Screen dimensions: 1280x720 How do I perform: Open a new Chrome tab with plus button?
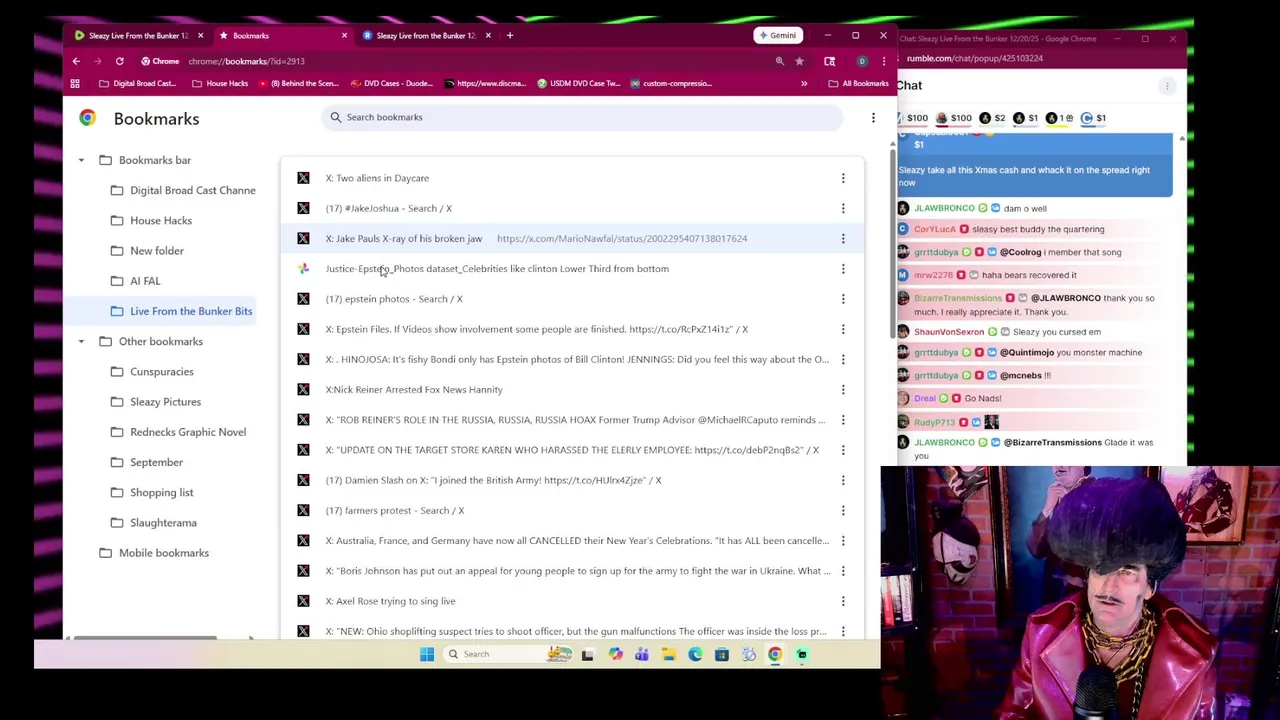(510, 35)
